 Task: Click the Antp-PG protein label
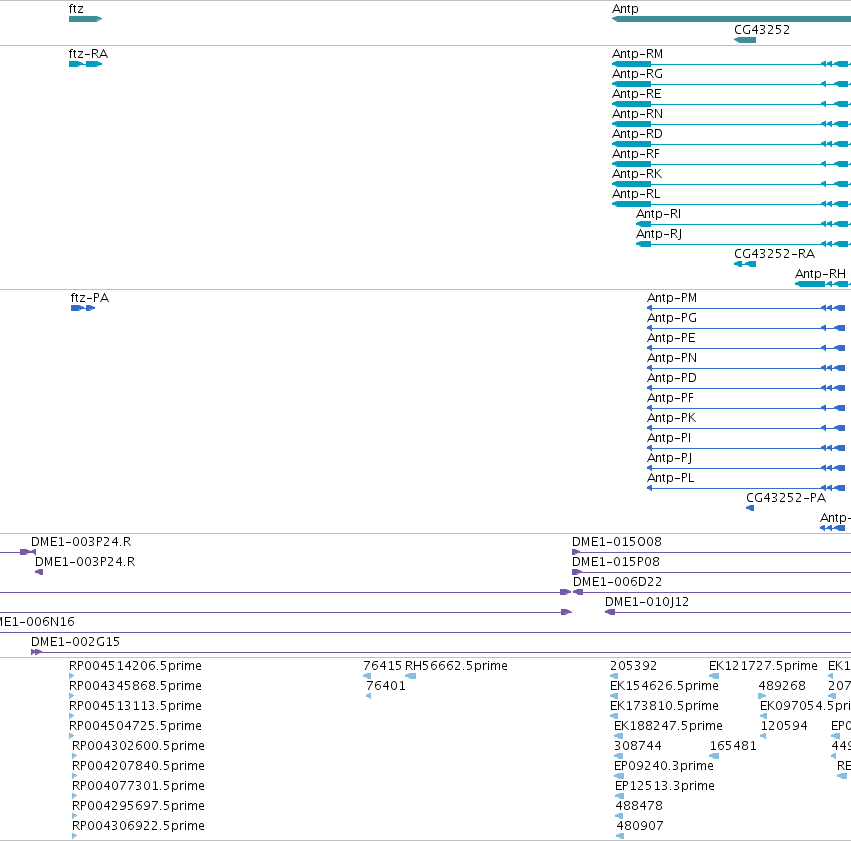[672, 318]
